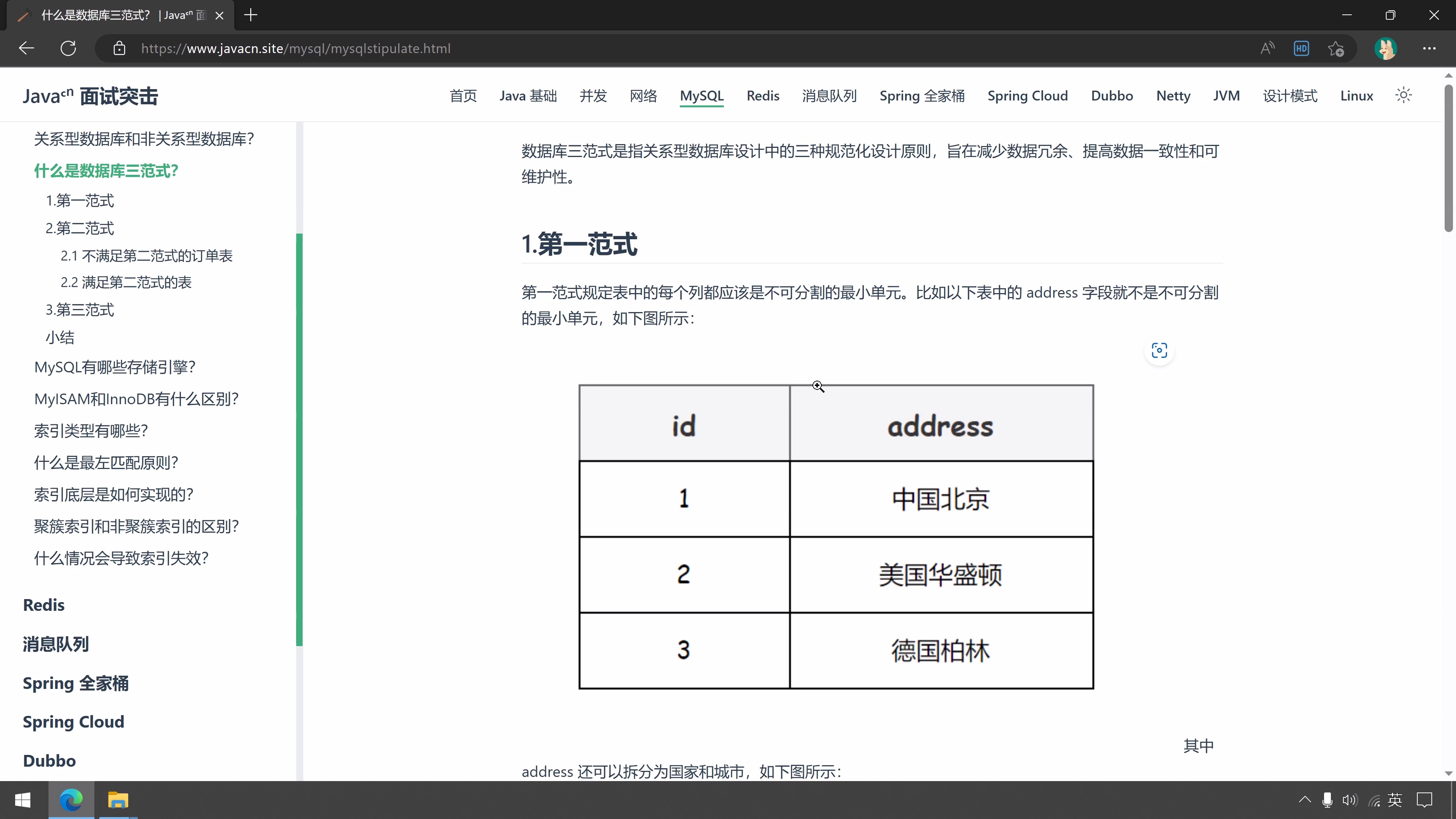View site information via the lock icon
1456x819 pixels.
point(119,49)
